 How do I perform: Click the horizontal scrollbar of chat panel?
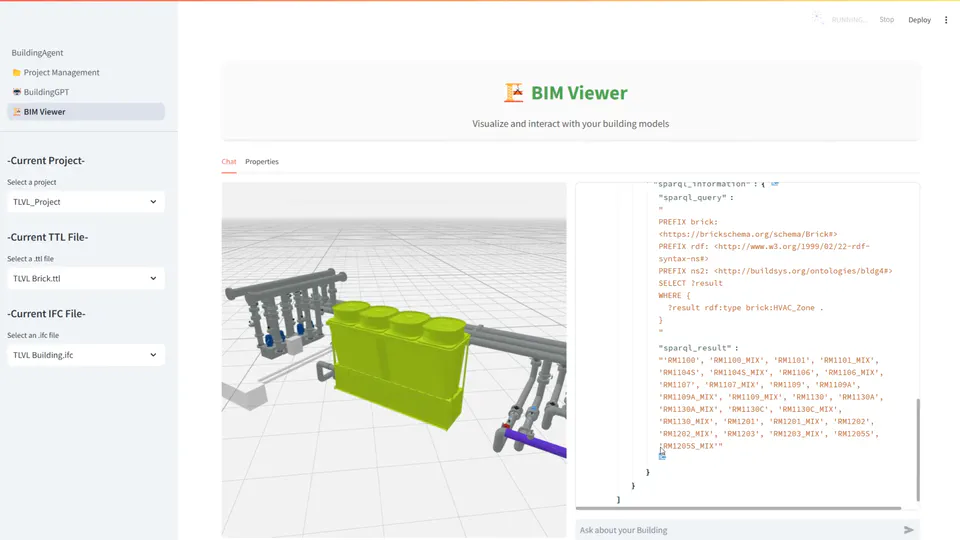pos(738,508)
